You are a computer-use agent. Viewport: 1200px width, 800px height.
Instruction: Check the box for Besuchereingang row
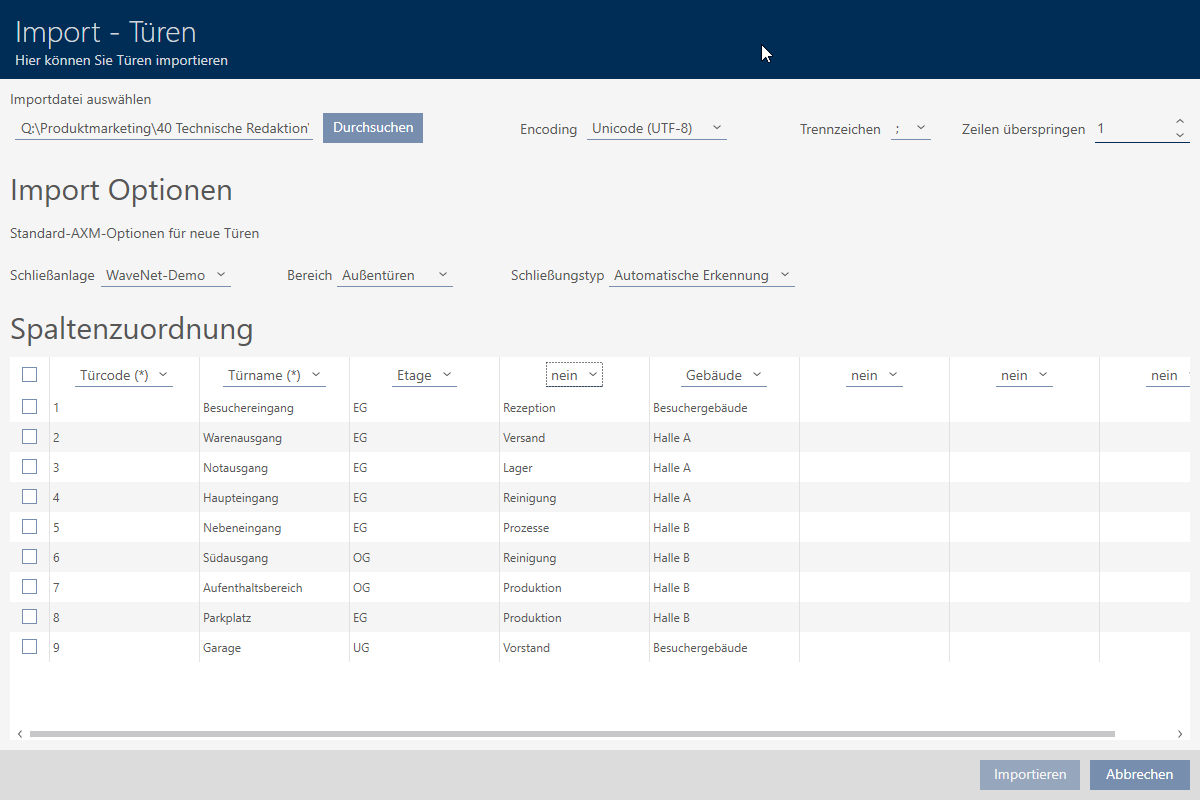click(x=29, y=407)
